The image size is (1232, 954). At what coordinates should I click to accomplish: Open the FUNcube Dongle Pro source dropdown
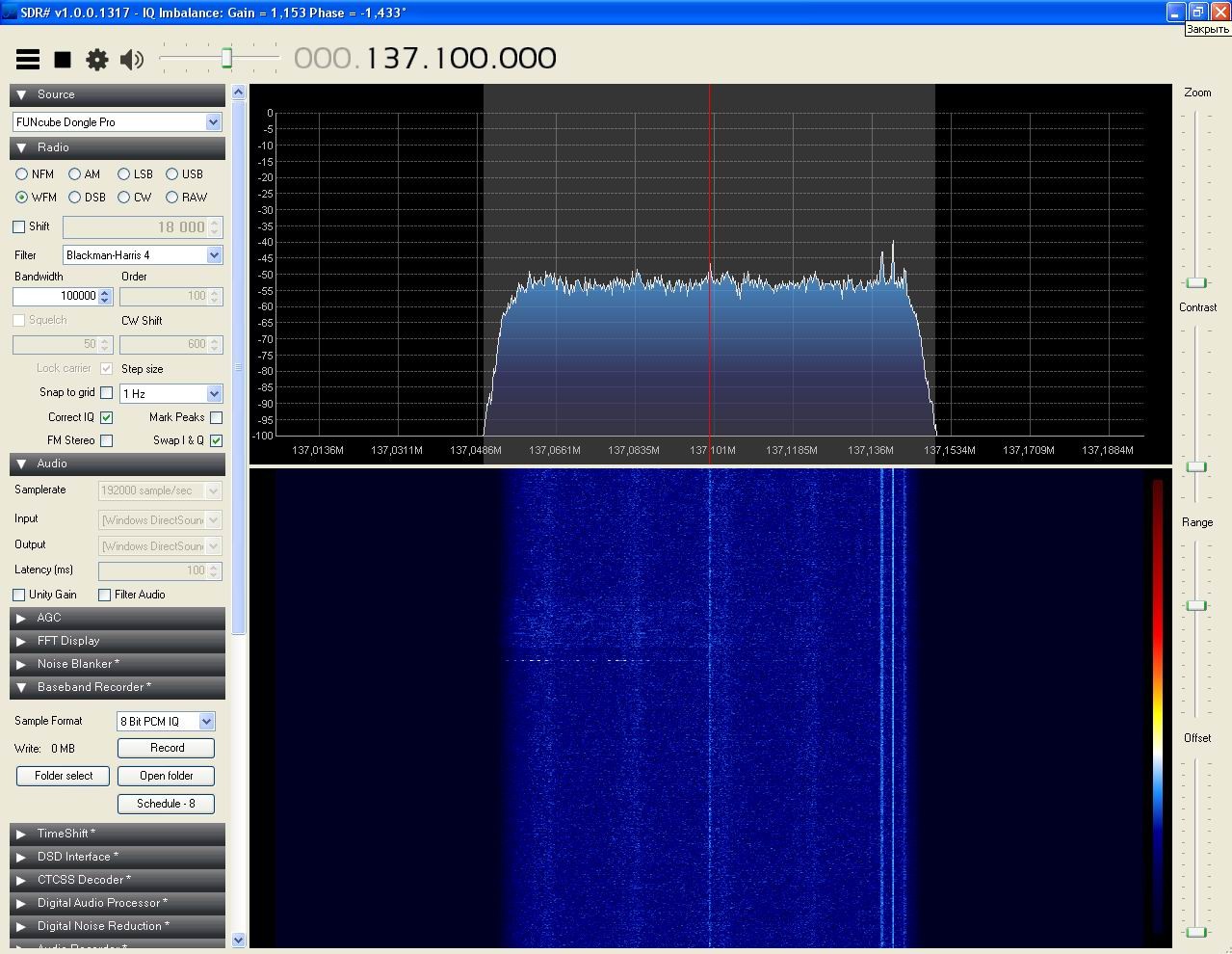point(118,122)
